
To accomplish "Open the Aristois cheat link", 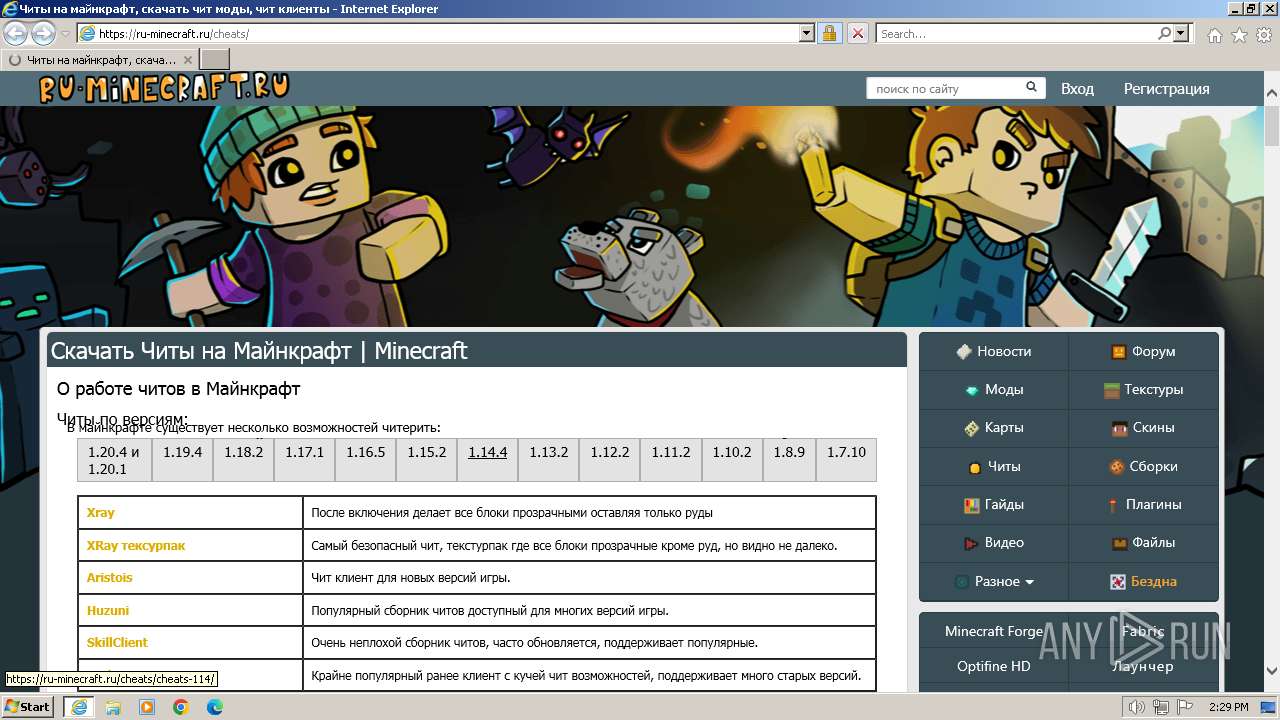I will pyautogui.click(x=109, y=577).
